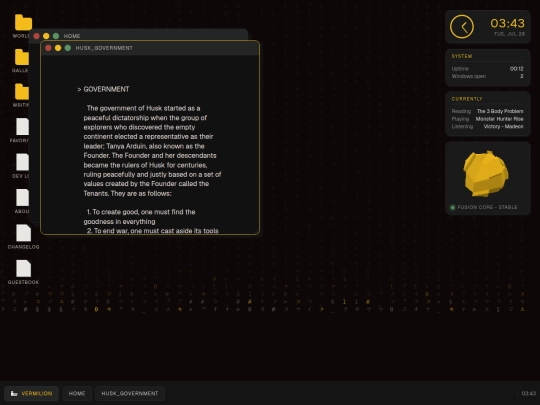
Task: Click the HOME window title text
Action: pyautogui.click(x=72, y=36)
